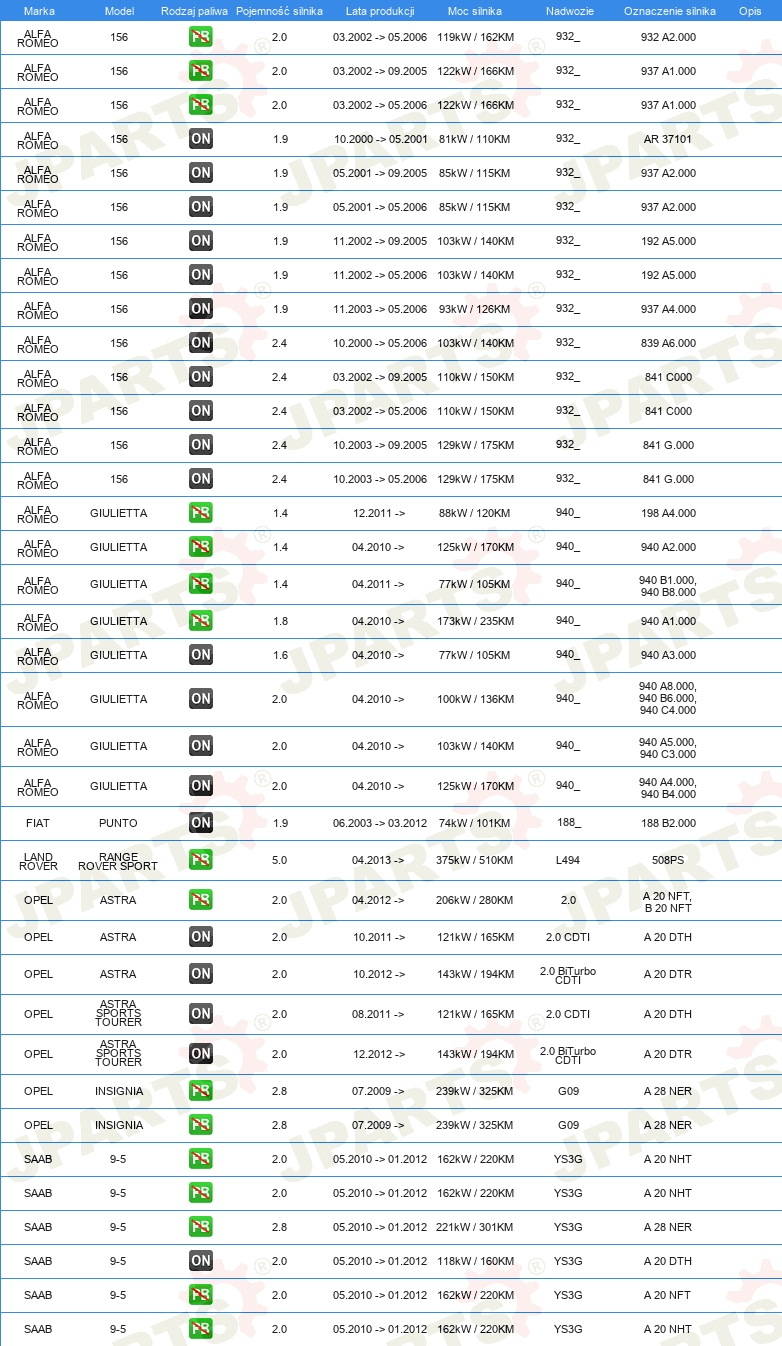Click the 1.8 engine capacity cell
This screenshot has width=782, height=1346.
[280, 621]
